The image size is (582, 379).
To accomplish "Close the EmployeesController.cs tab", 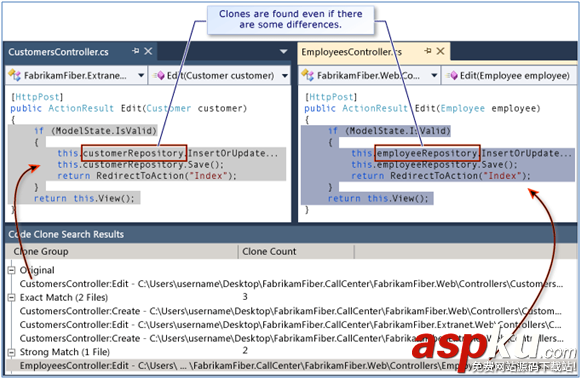I will pos(440,51).
